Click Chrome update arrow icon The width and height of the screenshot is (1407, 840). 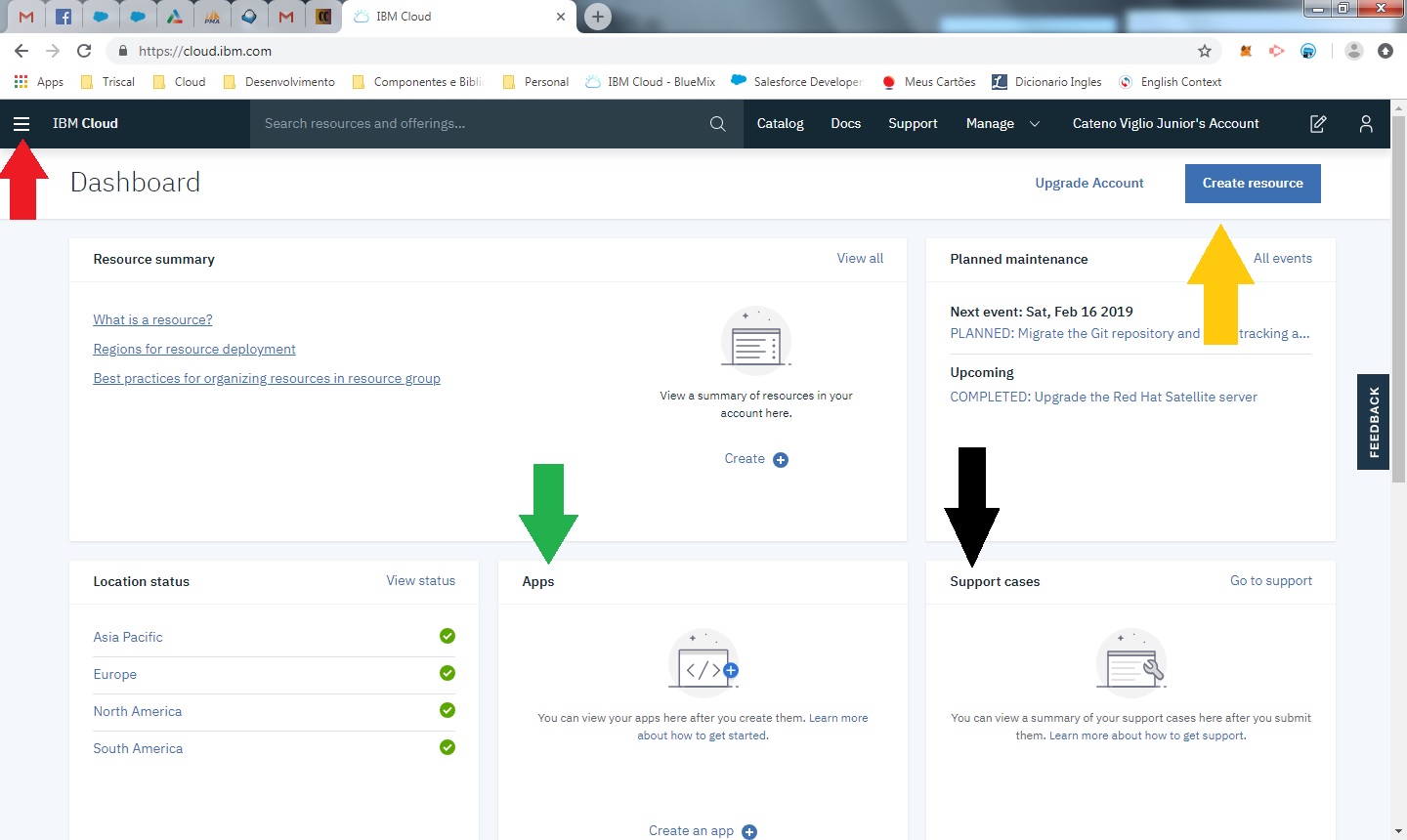pyautogui.click(x=1386, y=51)
